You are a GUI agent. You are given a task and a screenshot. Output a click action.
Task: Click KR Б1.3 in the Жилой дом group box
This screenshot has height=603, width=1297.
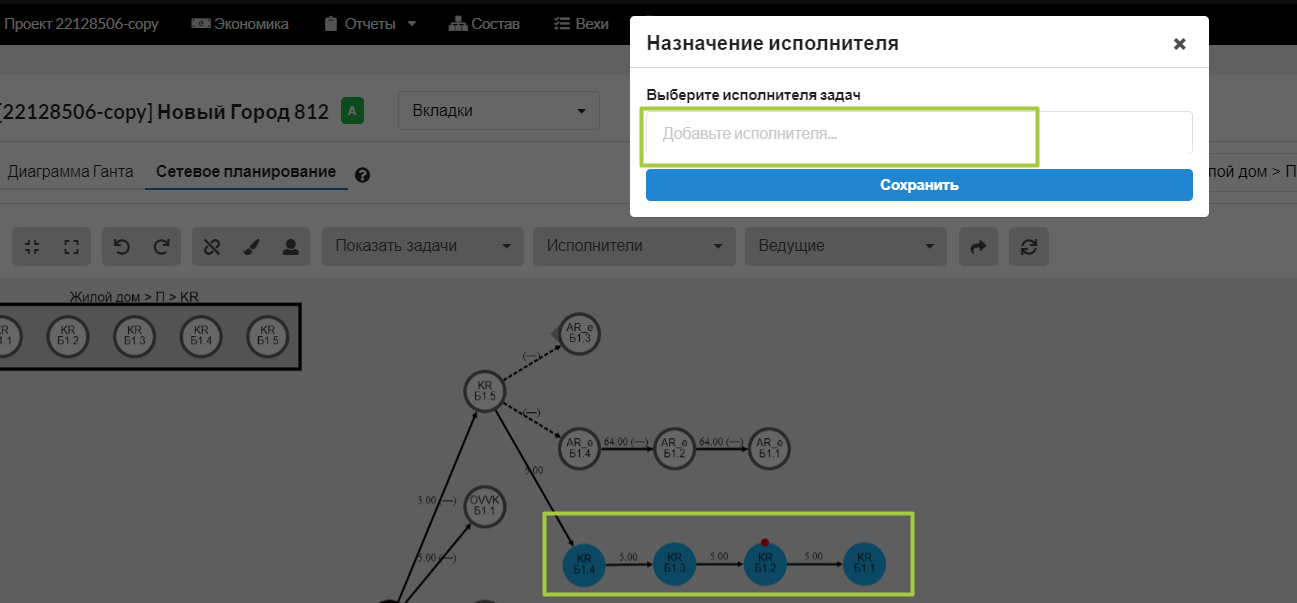pos(135,336)
